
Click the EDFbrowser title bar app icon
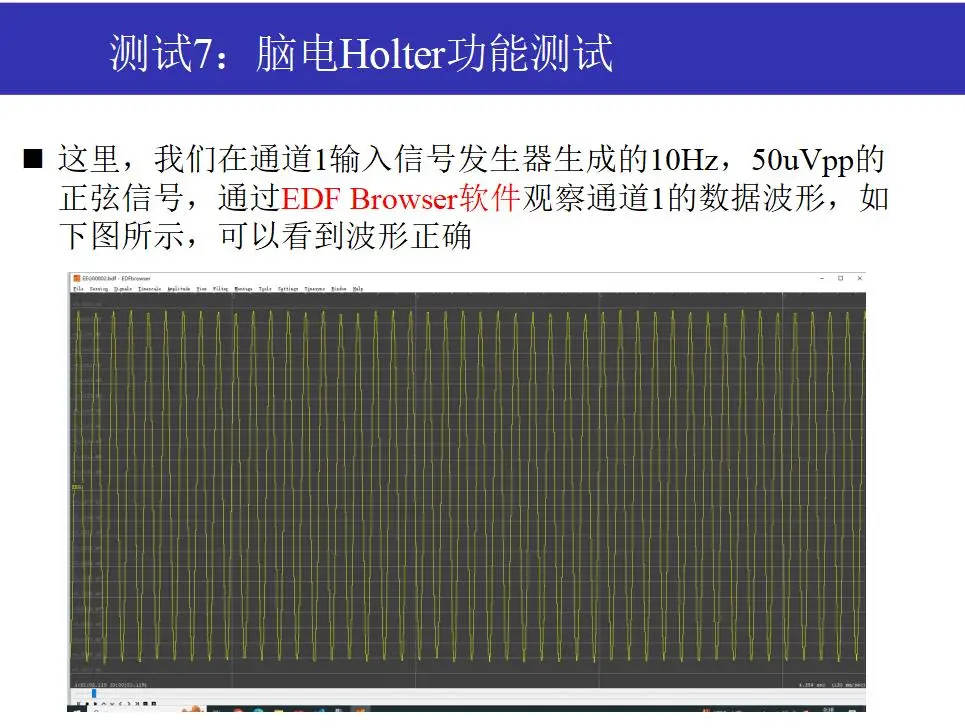[74, 277]
